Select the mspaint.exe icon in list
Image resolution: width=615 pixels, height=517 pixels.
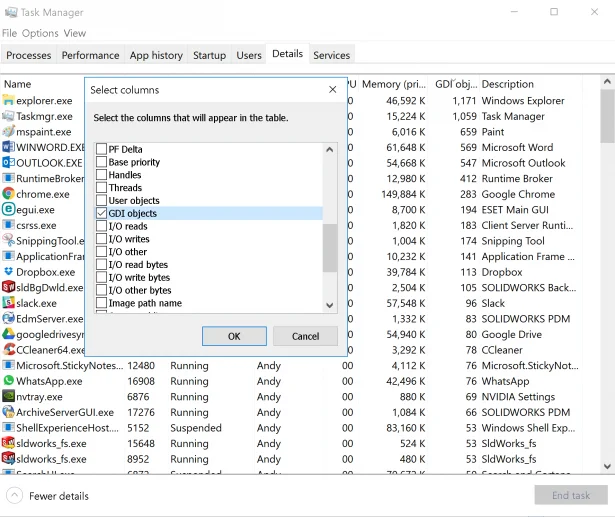(x=9, y=132)
